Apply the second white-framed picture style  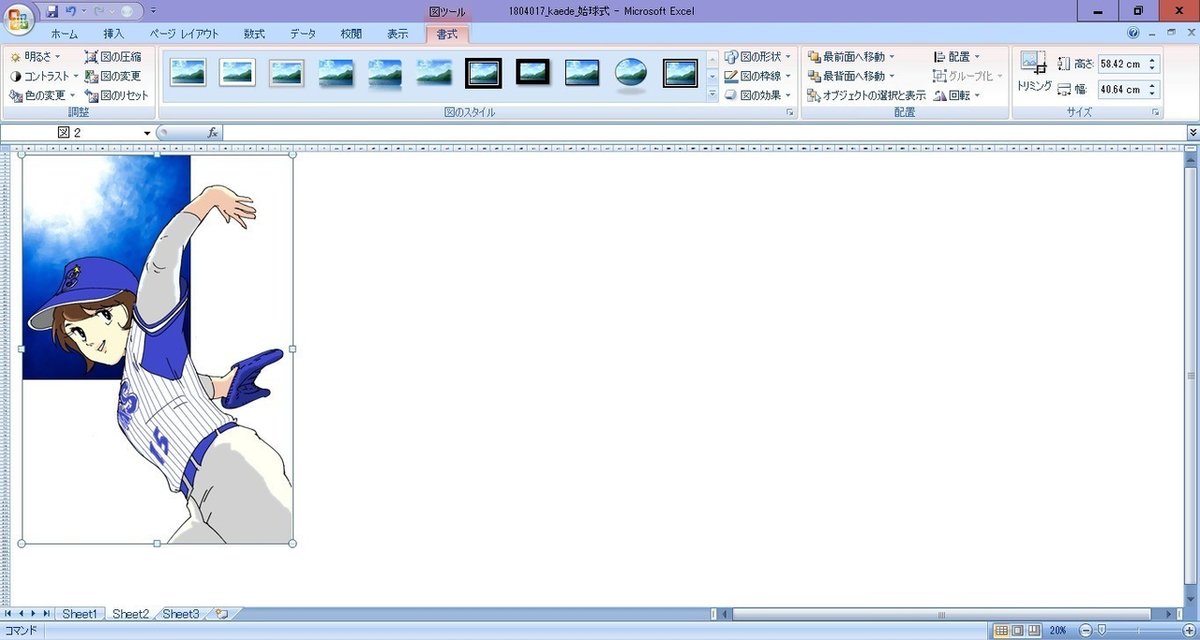(237, 73)
